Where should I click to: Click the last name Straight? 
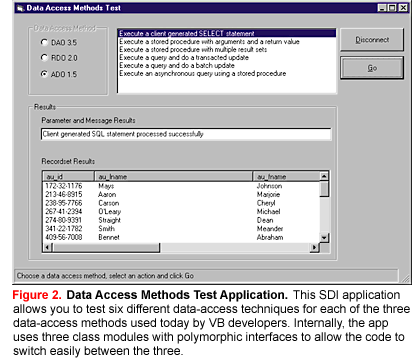[110, 220]
